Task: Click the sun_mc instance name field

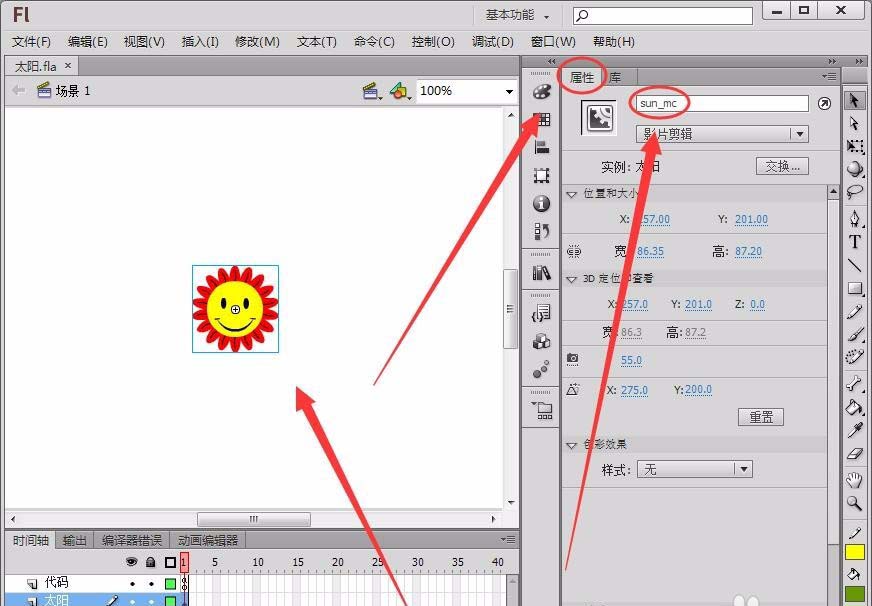Action: pos(722,103)
